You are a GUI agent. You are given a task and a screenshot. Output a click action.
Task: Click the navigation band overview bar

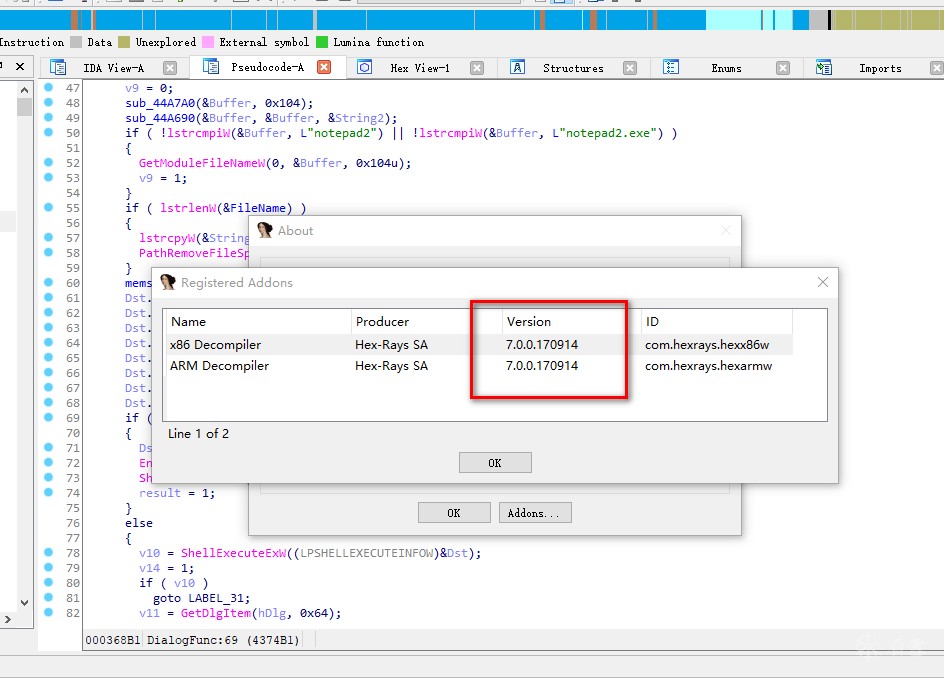(x=472, y=20)
